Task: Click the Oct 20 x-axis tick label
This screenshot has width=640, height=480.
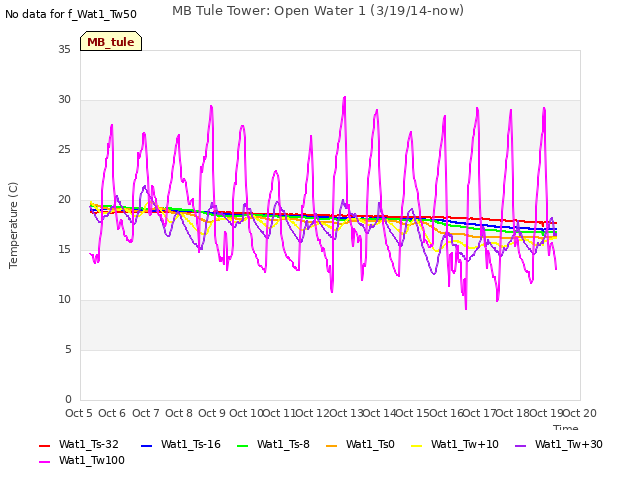Action: pyautogui.click(x=580, y=413)
